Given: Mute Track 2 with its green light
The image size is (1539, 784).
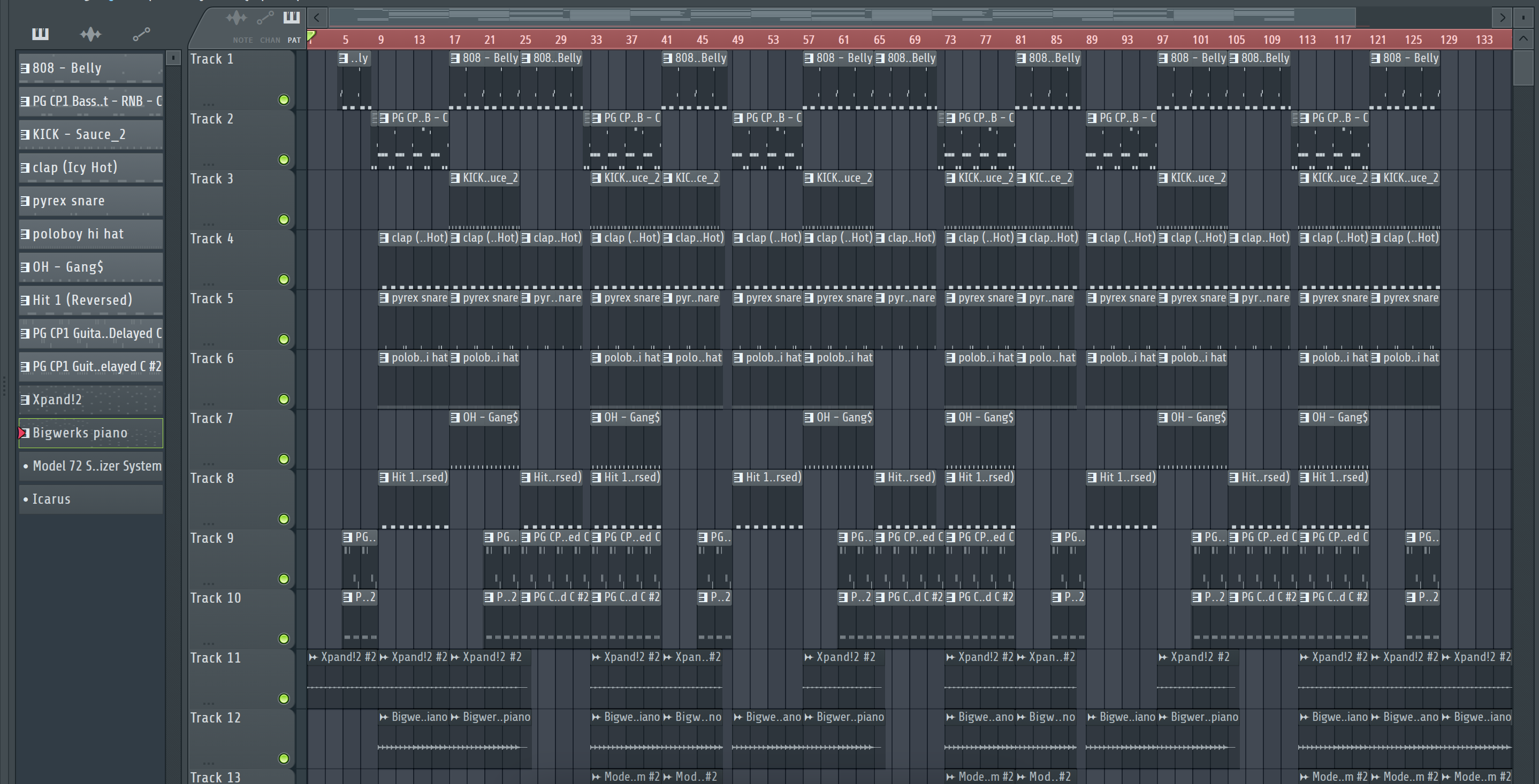Looking at the screenshot, I should (284, 159).
